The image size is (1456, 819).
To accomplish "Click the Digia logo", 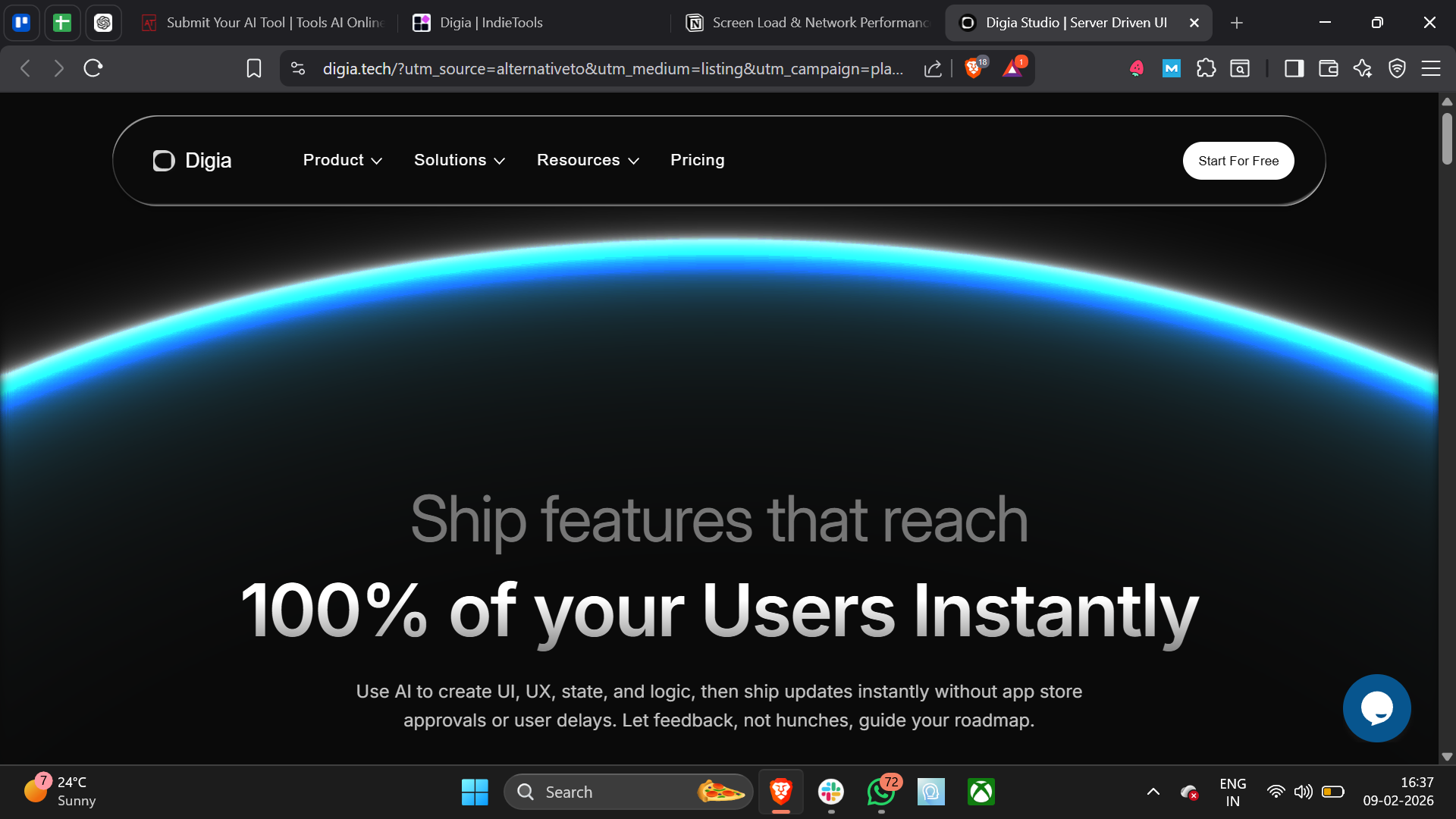I will pos(192,160).
